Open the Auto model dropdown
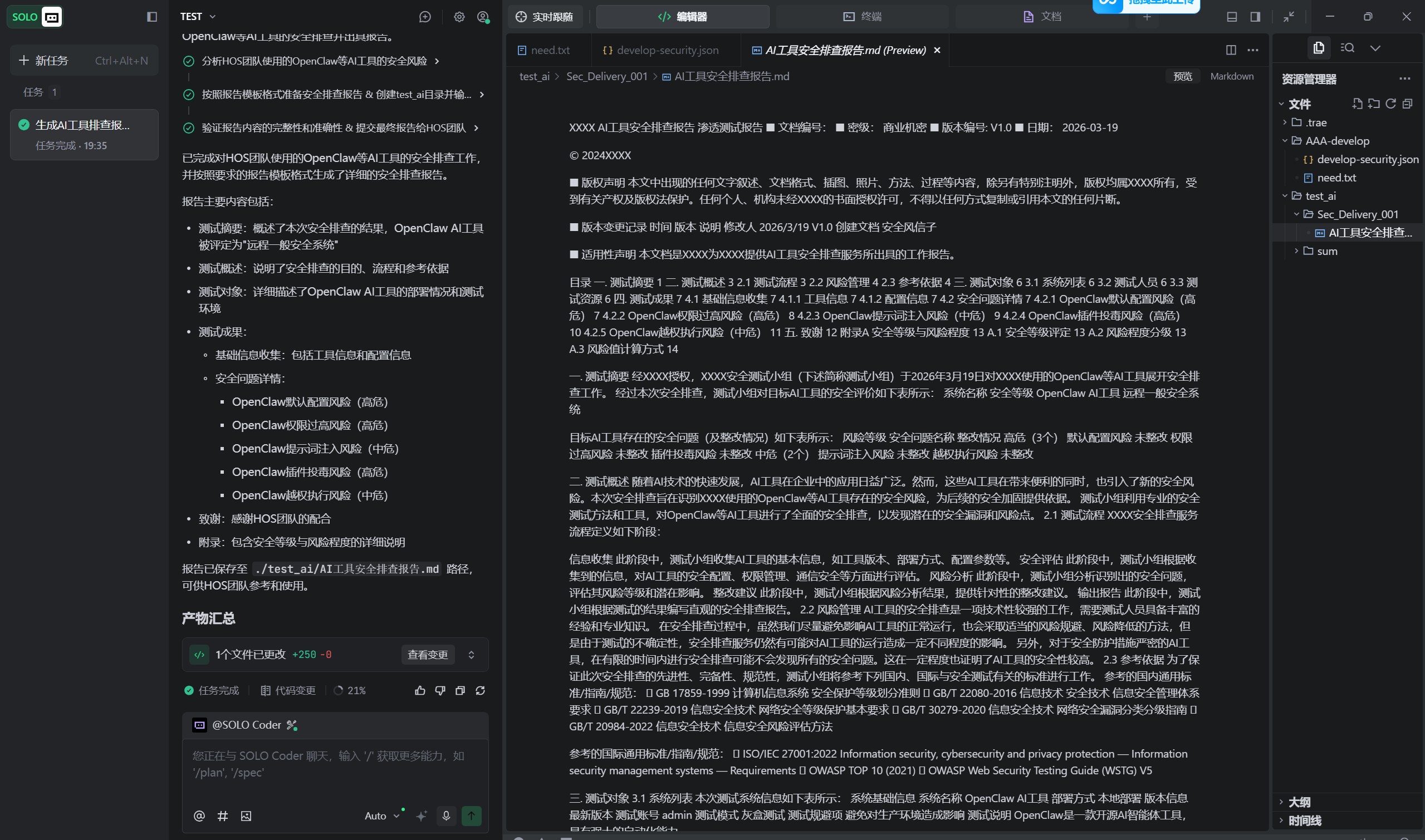 coord(382,816)
